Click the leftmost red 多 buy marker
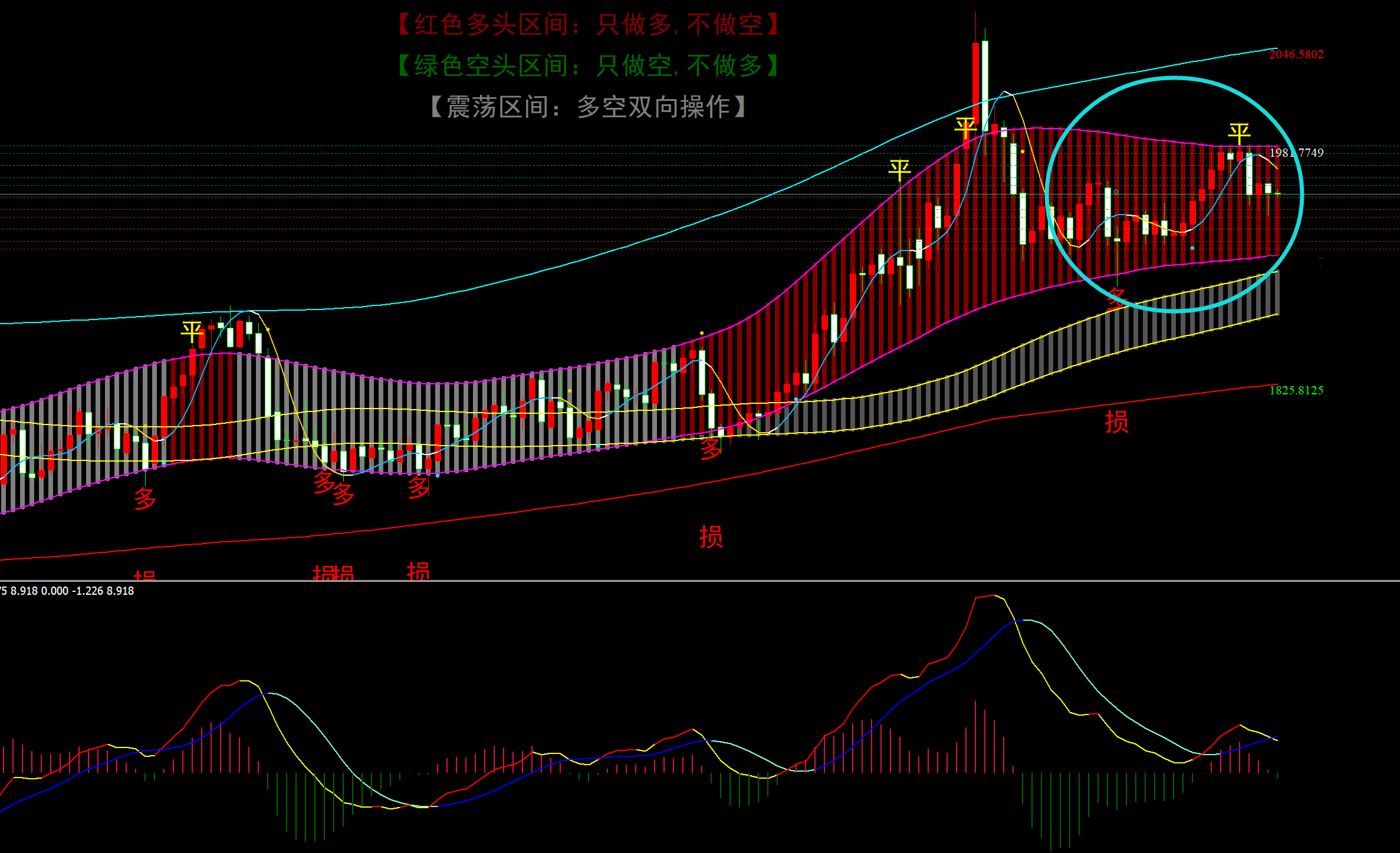The height and width of the screenshot is (853, 1400). tap(145, 499)
